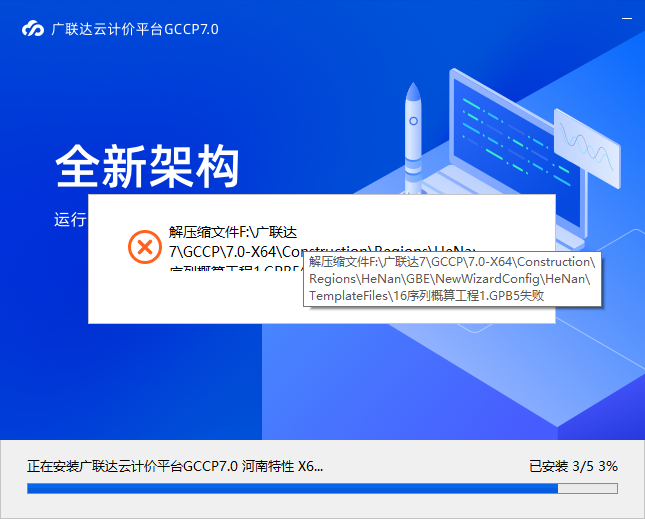The image size is (645, 519).
Task: Click the orange error X icon
Action: pyautogui.click(x=145, y=247)
